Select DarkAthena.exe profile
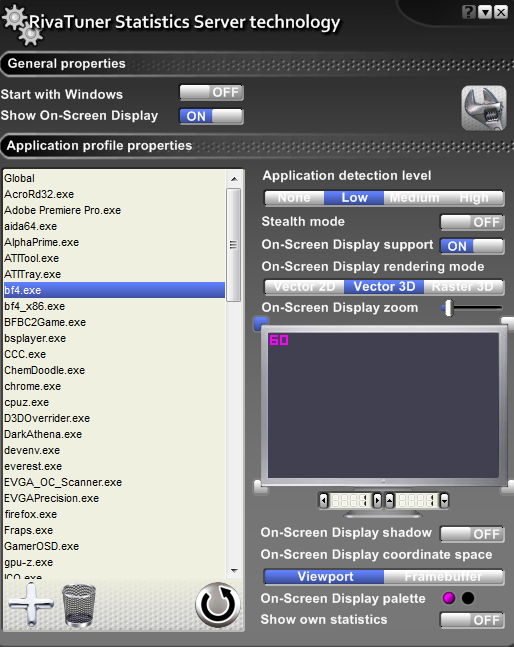 click(x=114, y=434)
